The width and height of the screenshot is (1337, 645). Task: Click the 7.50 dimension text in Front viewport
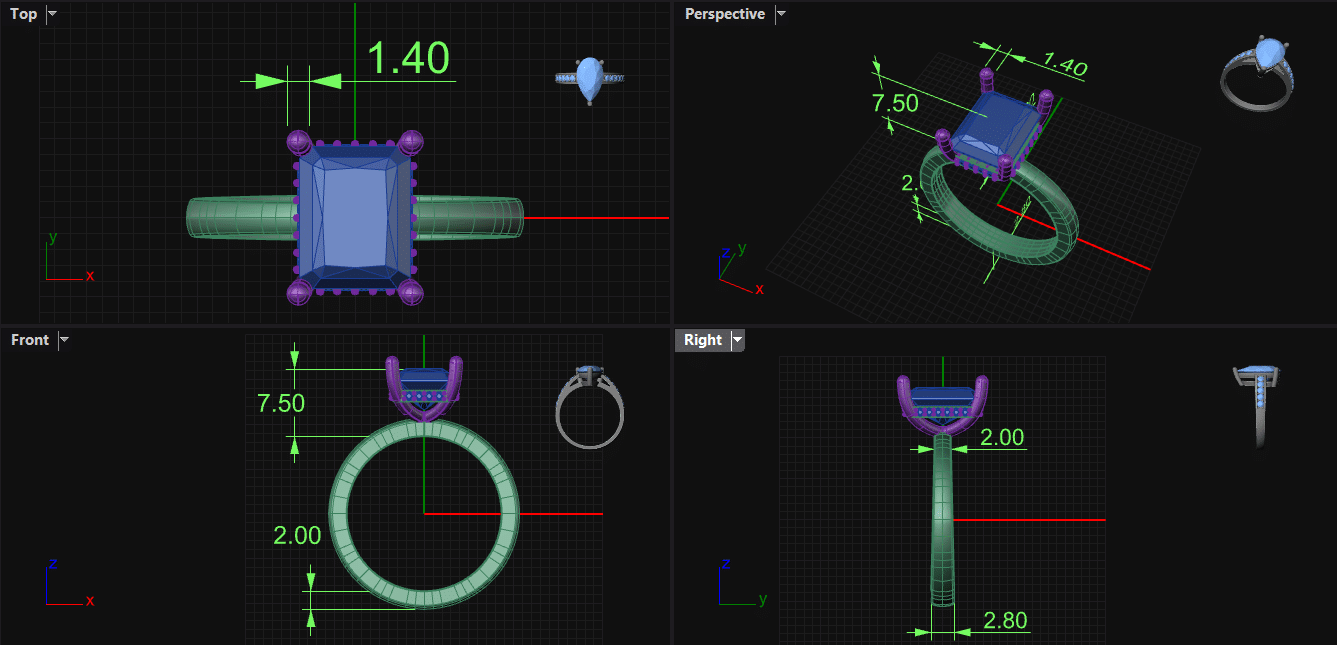click(281, 404)
